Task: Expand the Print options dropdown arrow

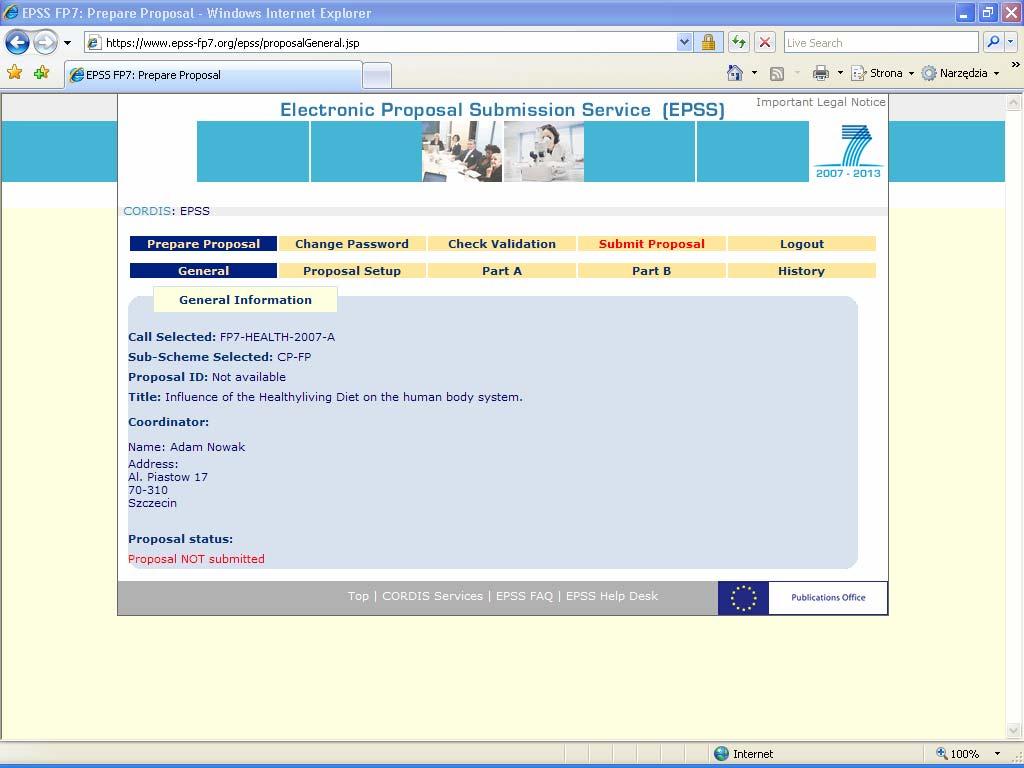Action: (x=840, y=73)
